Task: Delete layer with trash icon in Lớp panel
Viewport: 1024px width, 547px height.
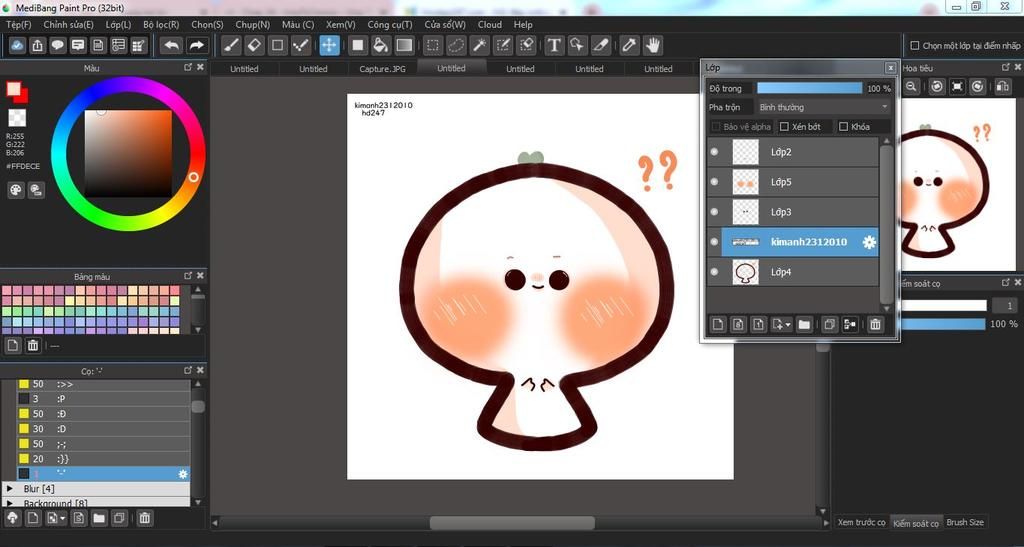Action: point(875,324)
